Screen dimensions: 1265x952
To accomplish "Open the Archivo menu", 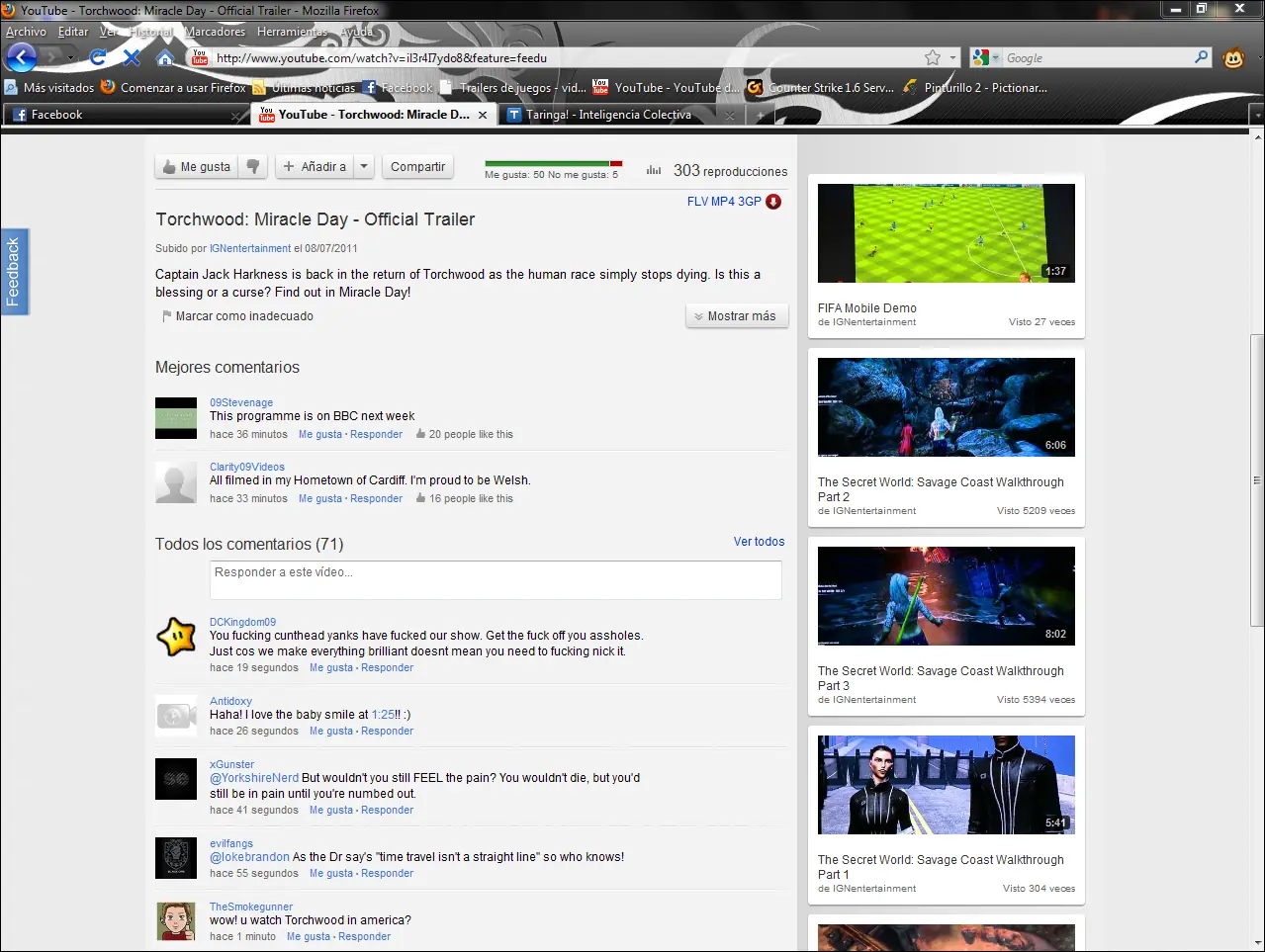I will tap(26, 32).
